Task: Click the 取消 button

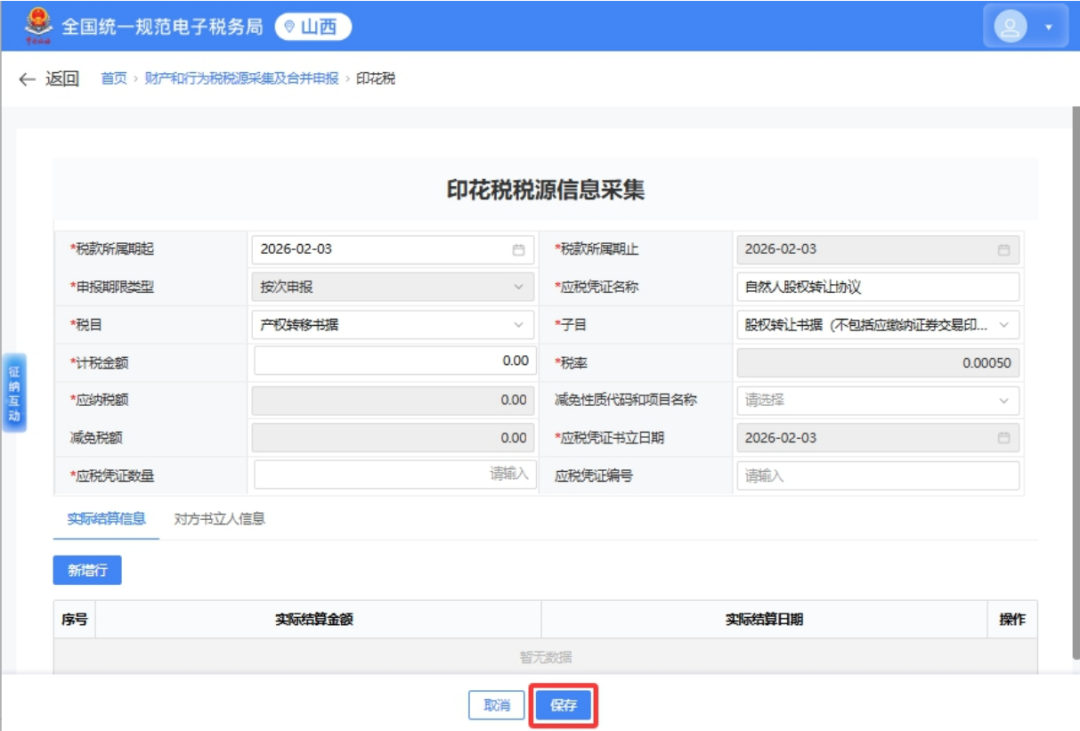Action: point(497,705)
